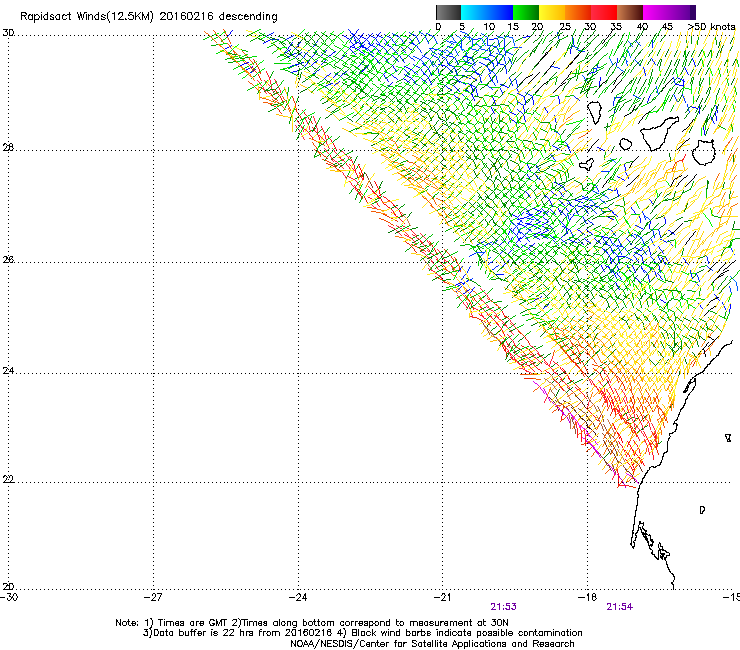This screenshot has width=740, height=650.
Task: Click the '24' latitude axis label
Action: click(x=8, y=371)
